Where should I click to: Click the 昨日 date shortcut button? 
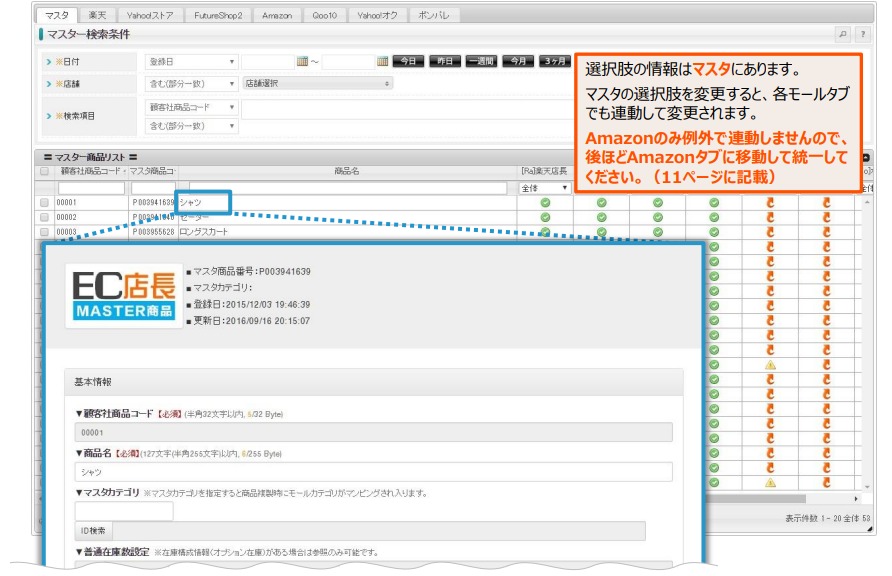(x=444, y=61)
